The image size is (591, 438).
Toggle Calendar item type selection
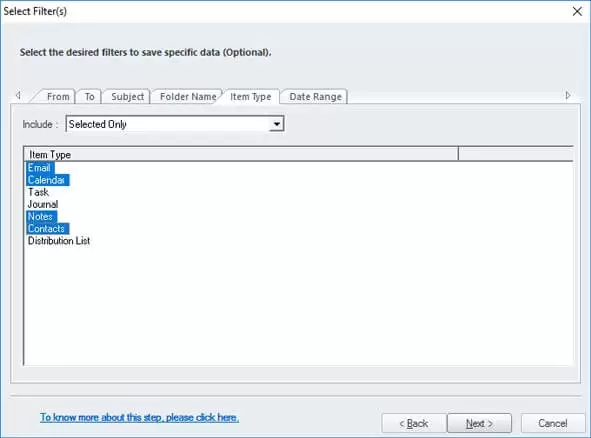[x=47, y=180]
